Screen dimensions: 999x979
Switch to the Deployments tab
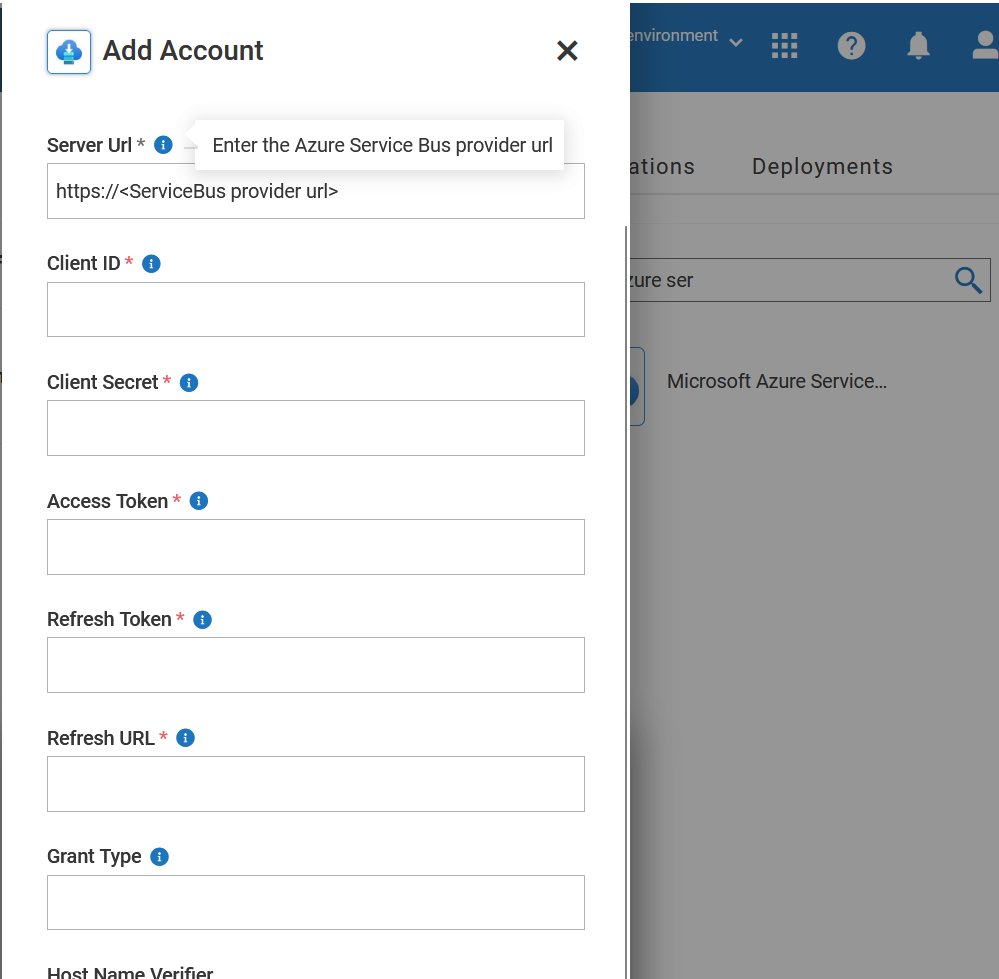[x=822, y=166]
